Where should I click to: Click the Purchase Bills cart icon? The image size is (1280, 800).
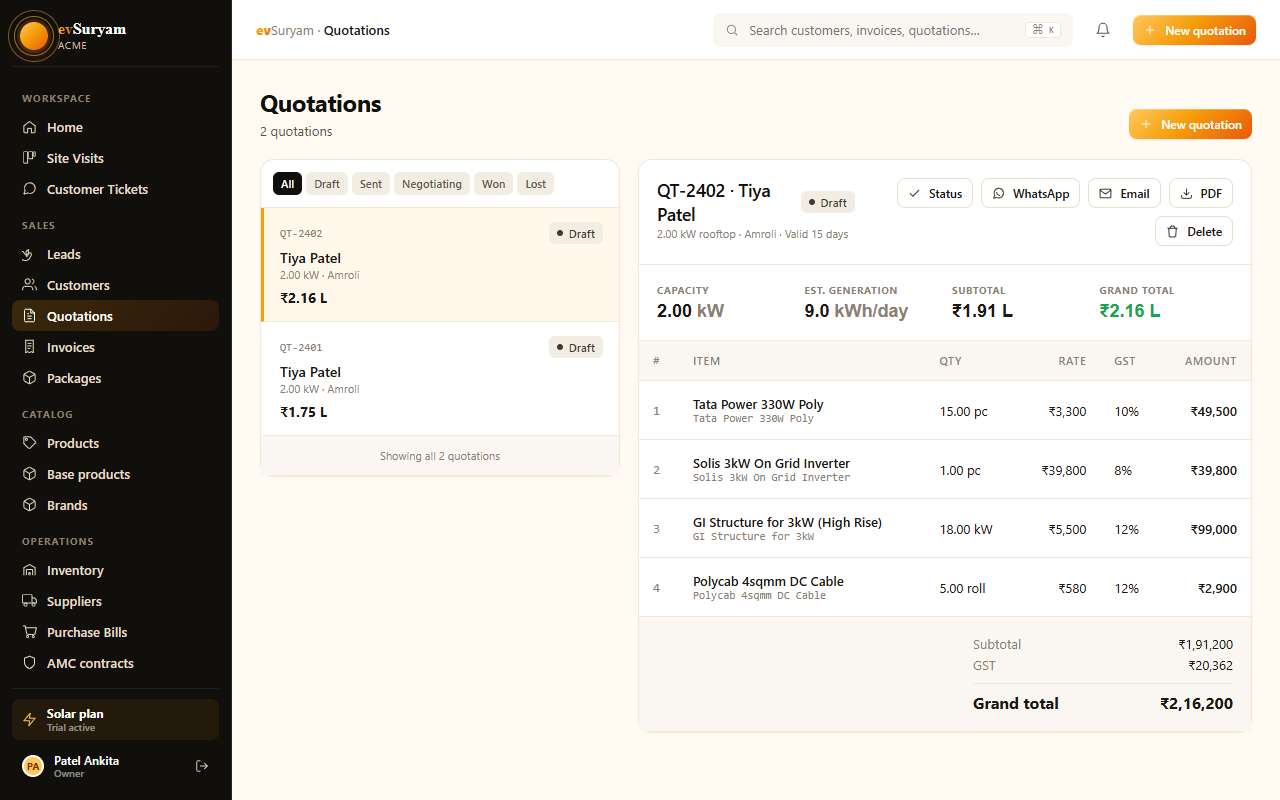[x=29, y=632]
